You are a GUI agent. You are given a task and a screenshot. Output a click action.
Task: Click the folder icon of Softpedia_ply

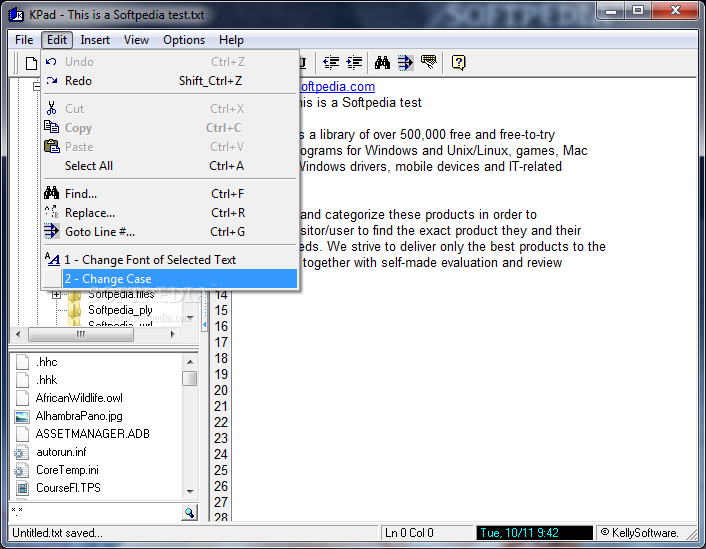(x=74, y=310)
